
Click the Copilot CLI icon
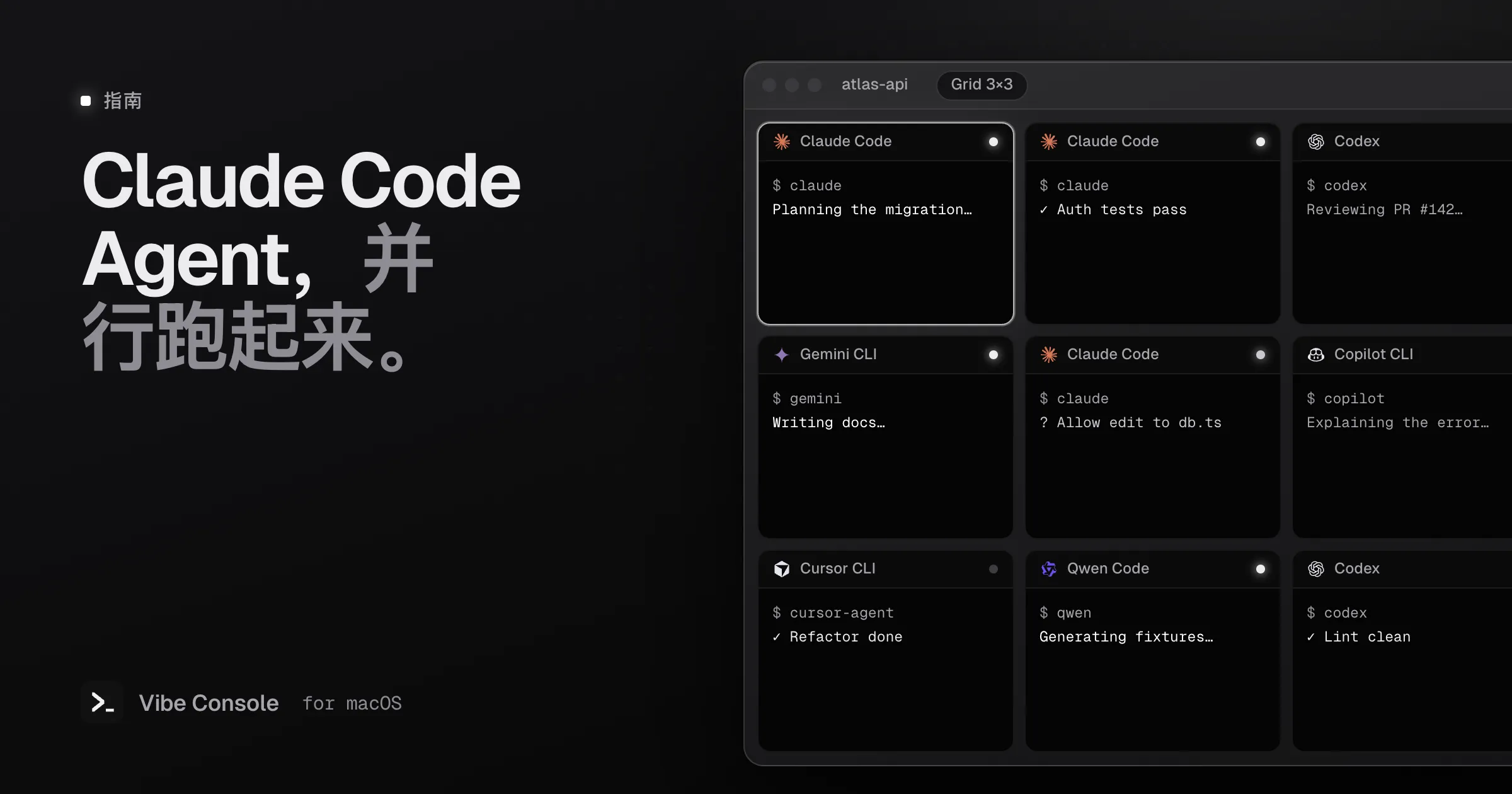(1316, 355)
